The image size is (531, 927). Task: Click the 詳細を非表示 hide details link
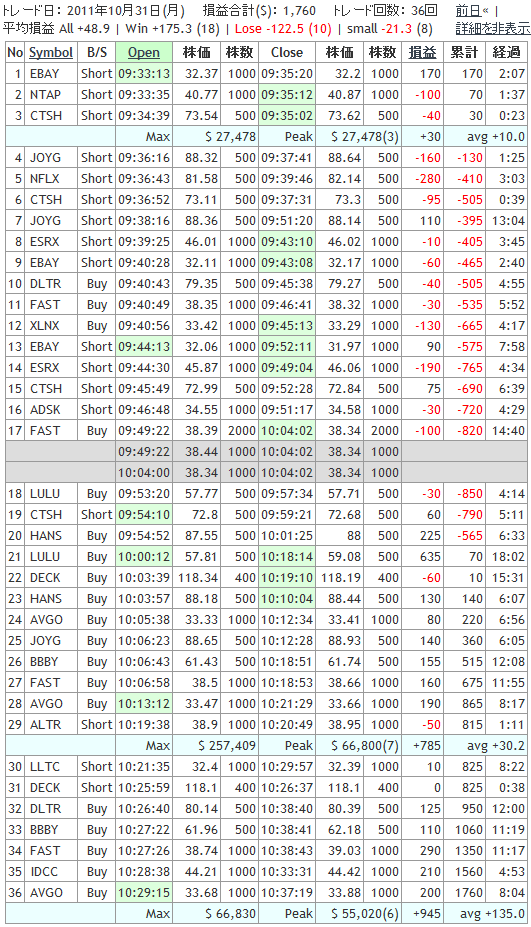point(493,28)
